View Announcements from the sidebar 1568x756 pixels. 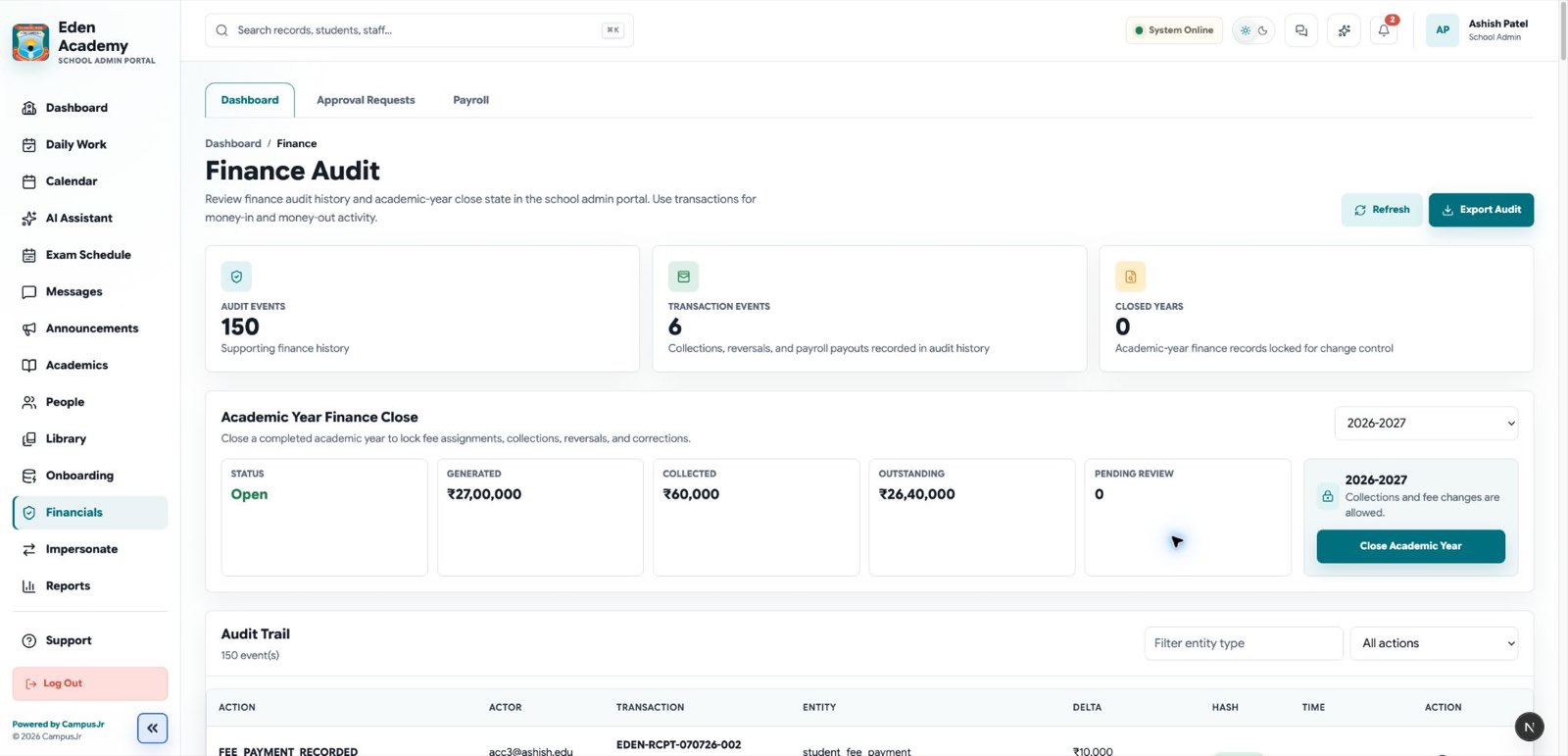click(x=89, y=328)
